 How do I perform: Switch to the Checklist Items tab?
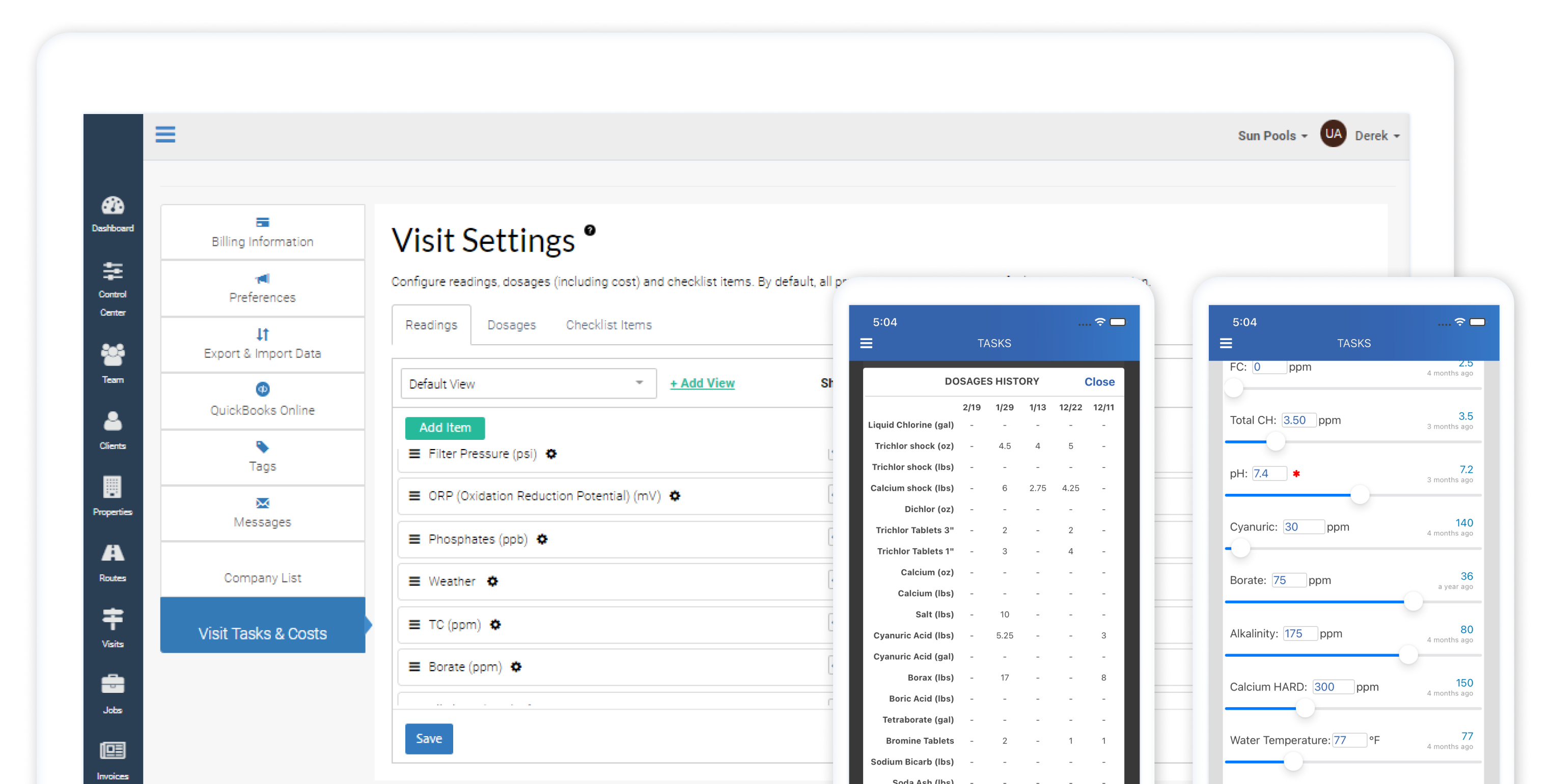(x=608, y=325)
